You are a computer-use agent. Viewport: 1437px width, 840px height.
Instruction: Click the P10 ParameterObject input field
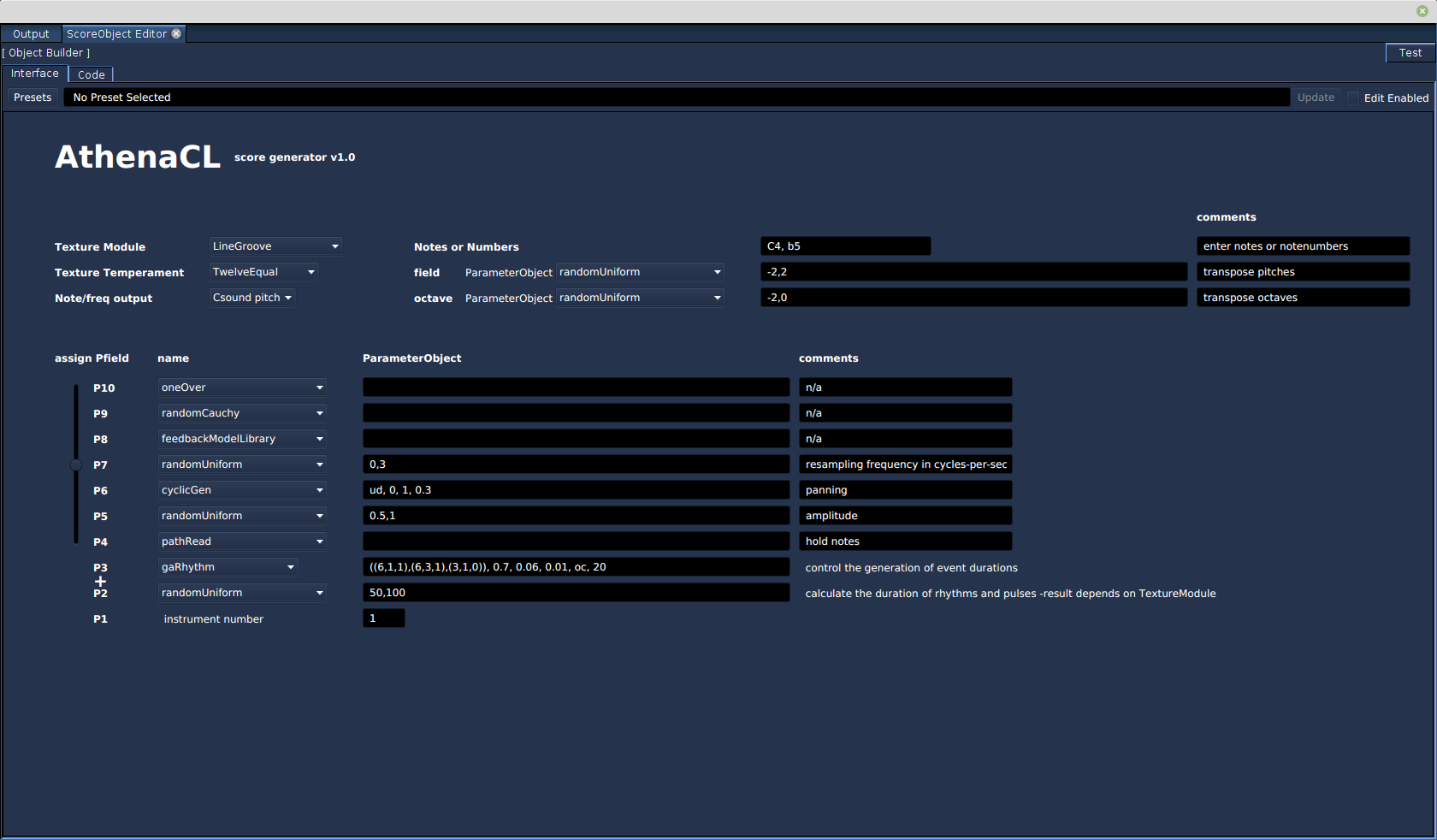click(x=576, y=387)
